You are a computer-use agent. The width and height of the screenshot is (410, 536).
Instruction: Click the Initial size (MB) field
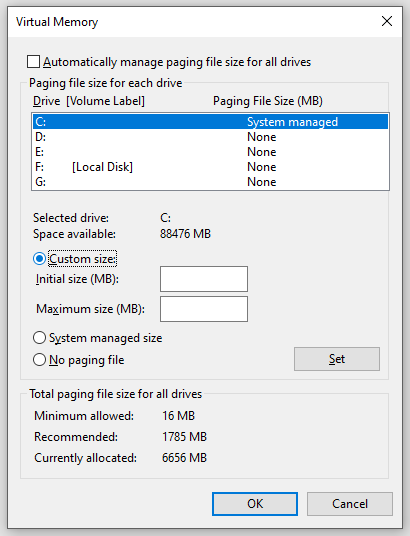(204, 279)
